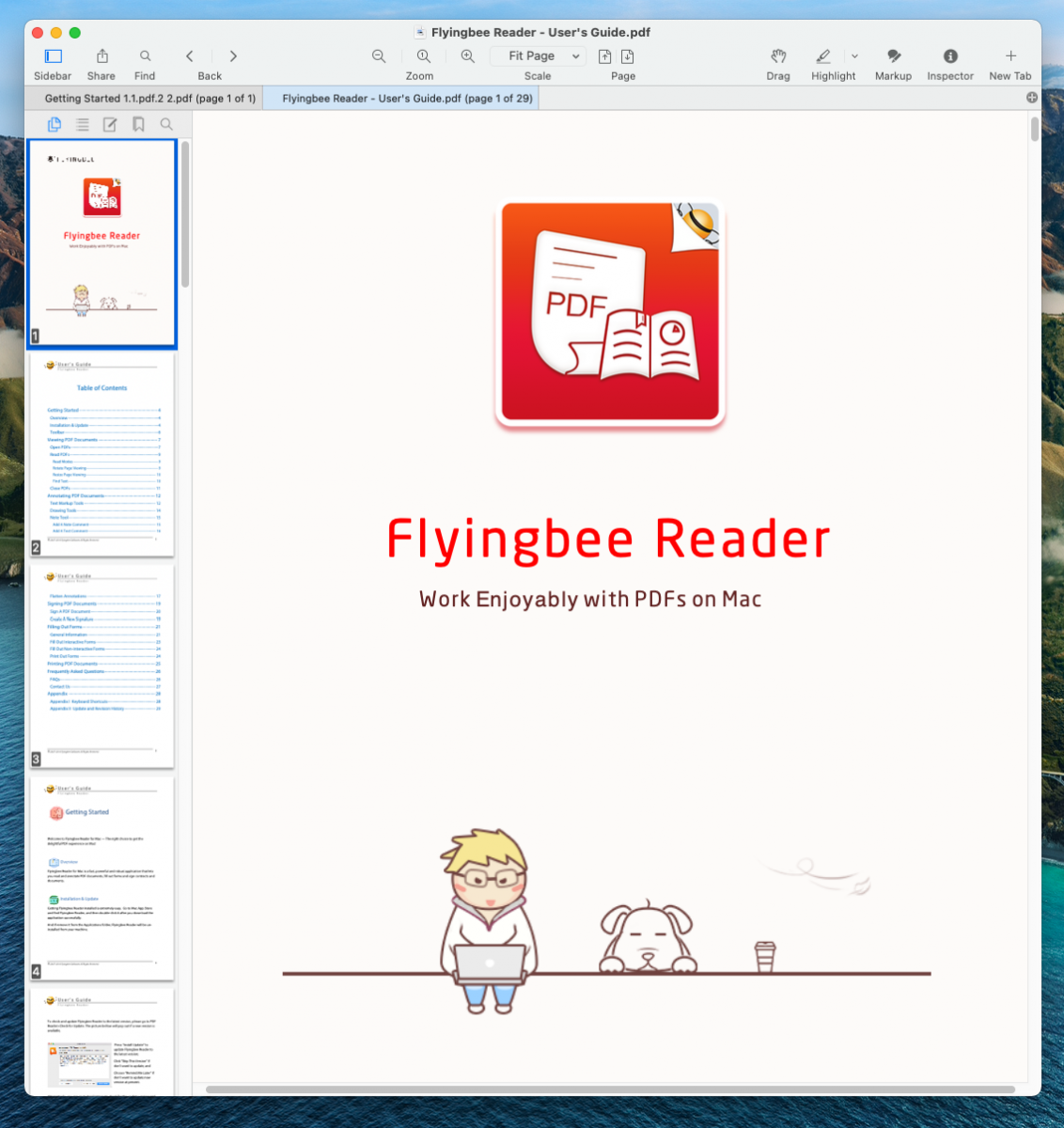Show page thumbnails in sidebar
1064x1128 pixels.
click(55, 124)
